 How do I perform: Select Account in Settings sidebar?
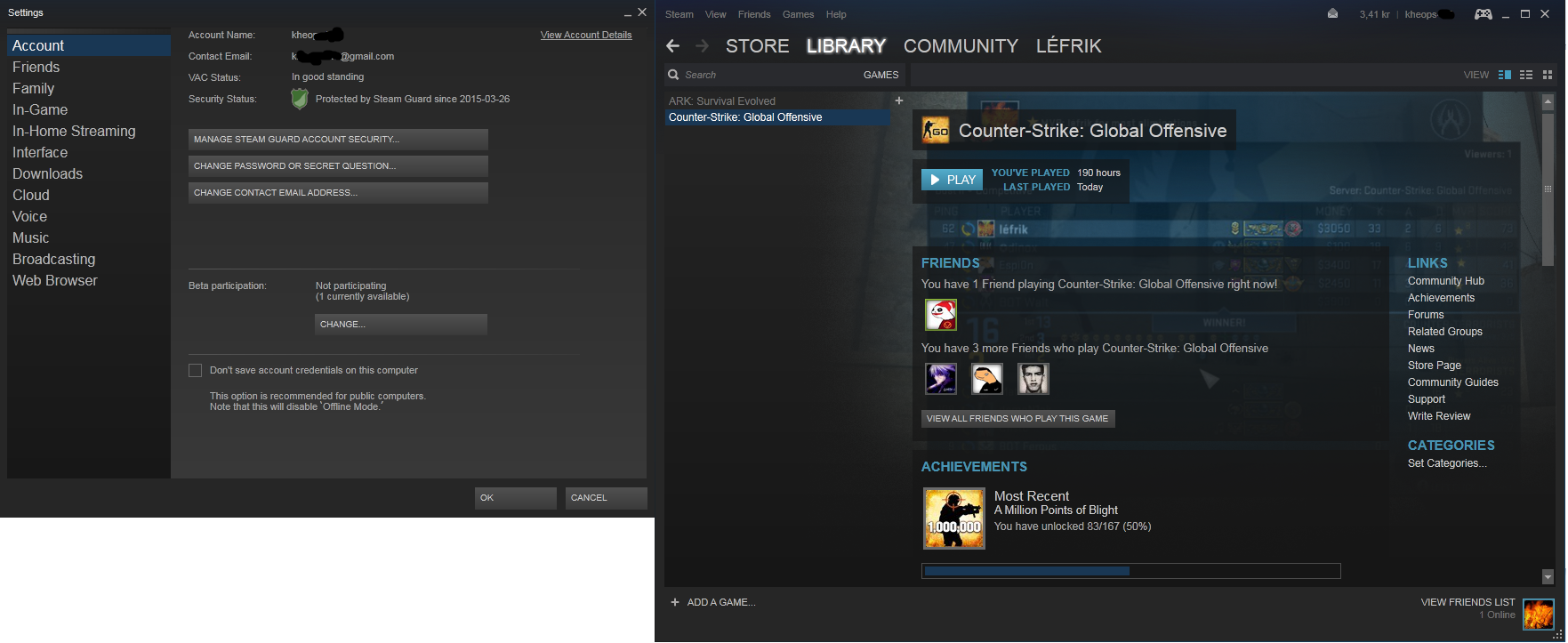(x=89, y=45)
